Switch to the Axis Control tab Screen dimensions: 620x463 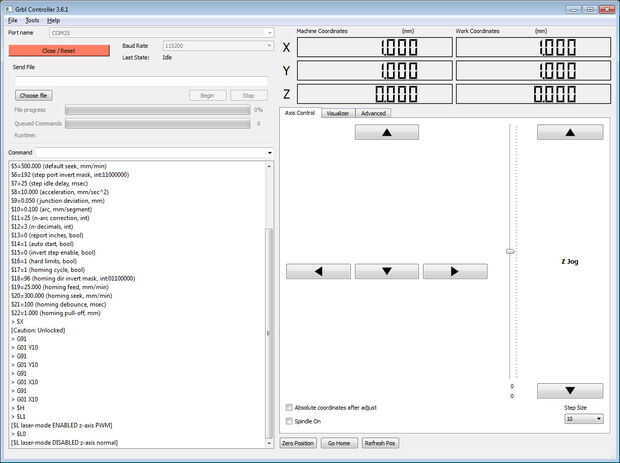click(300, 113)
